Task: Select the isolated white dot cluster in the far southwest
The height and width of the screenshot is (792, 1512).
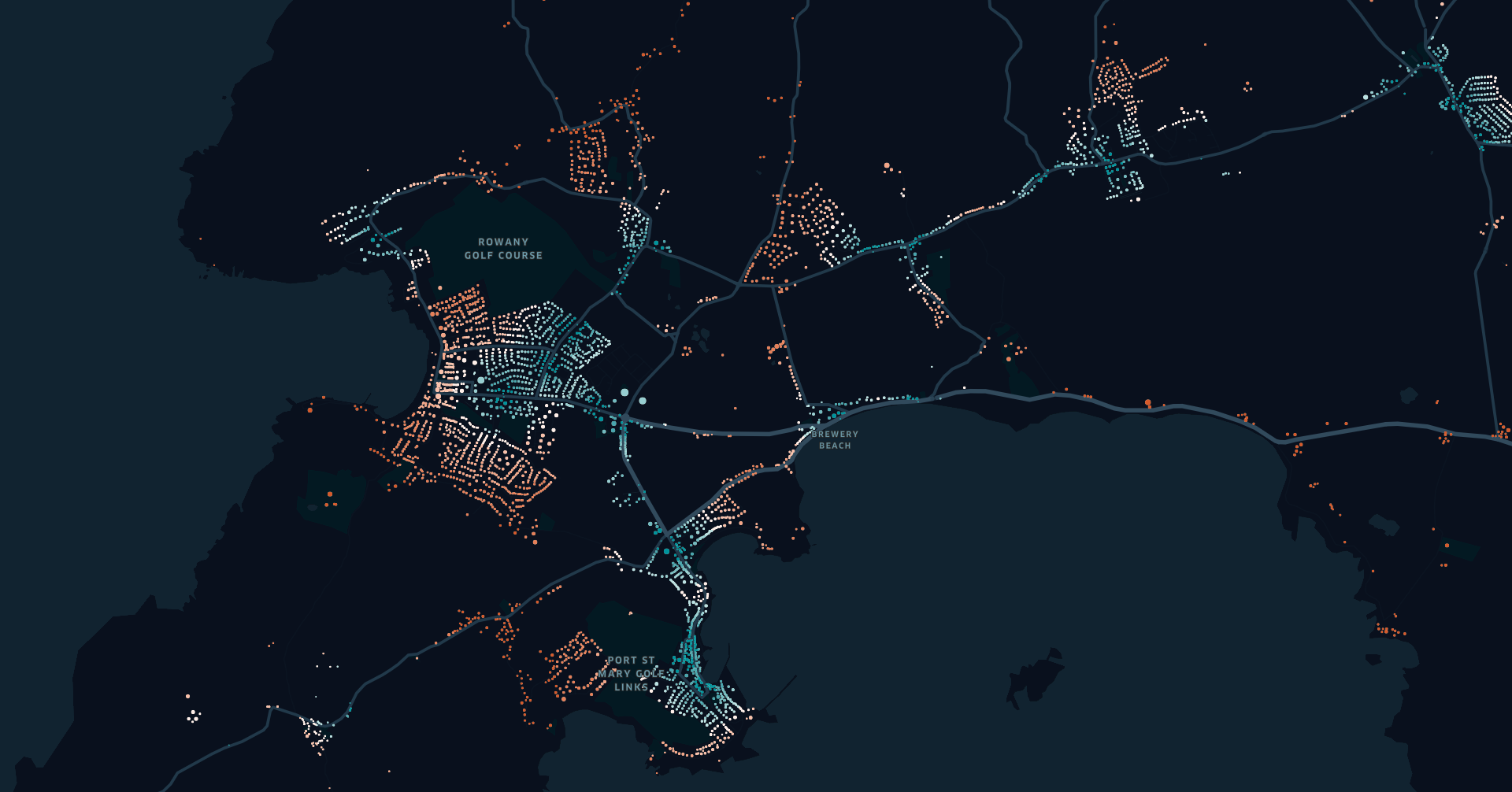Action: (x=193, y=716)
